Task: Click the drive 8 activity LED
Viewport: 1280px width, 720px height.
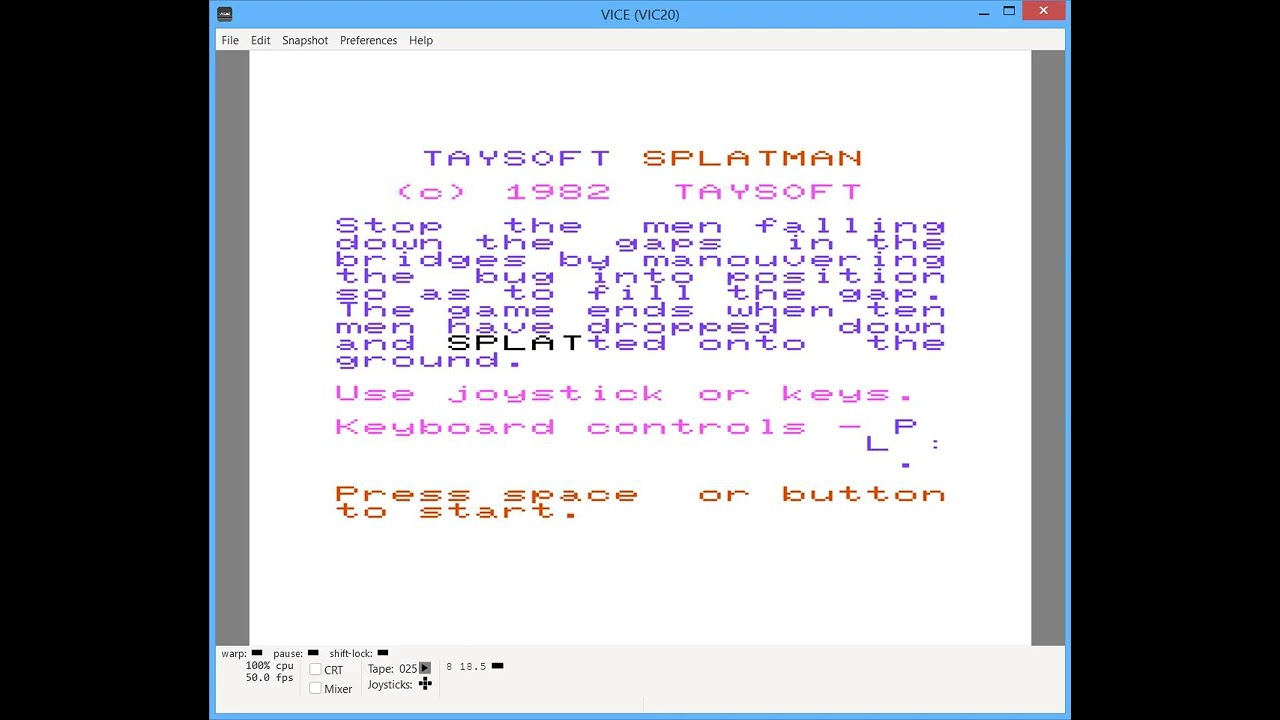Action: tap(498, 665)
